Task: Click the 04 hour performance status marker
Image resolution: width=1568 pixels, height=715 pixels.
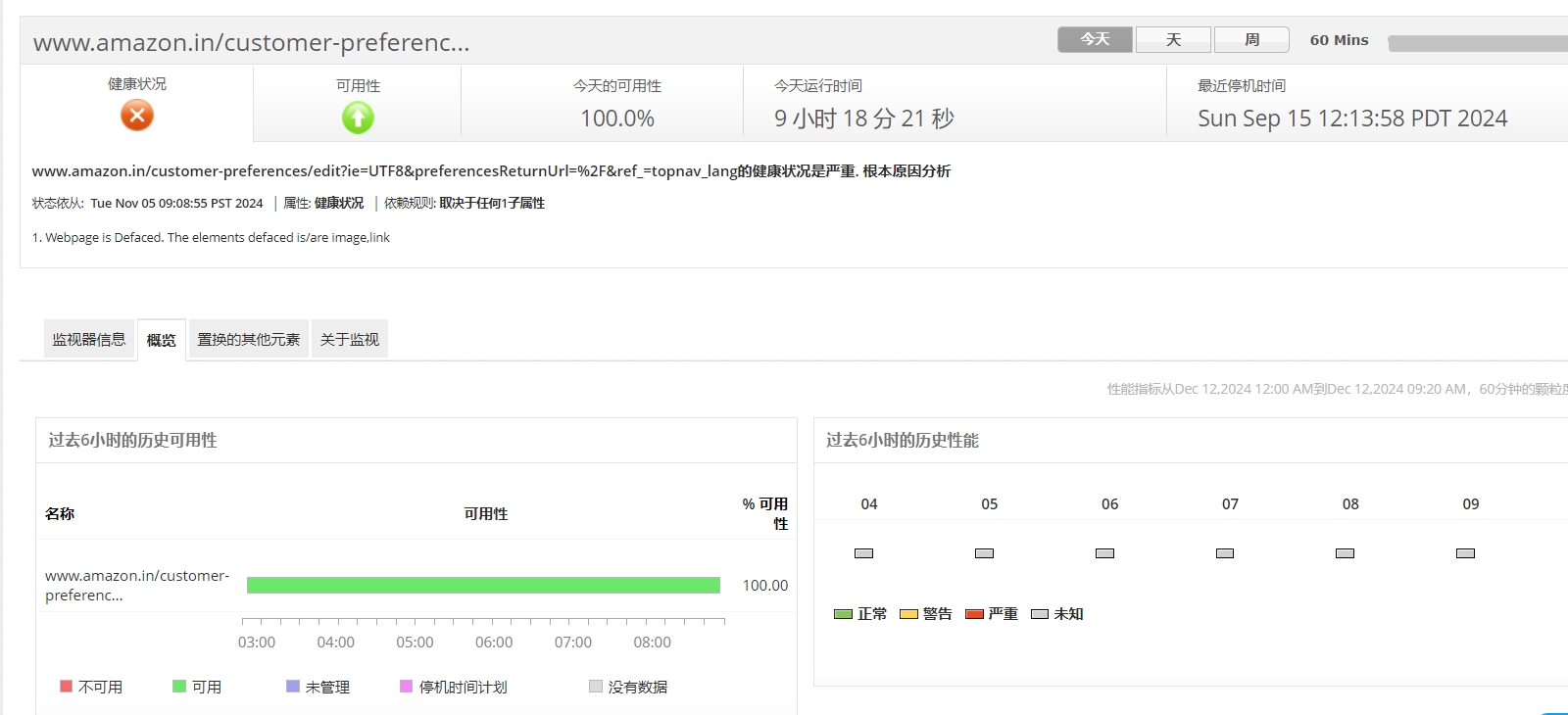Action: click(864, 553)
